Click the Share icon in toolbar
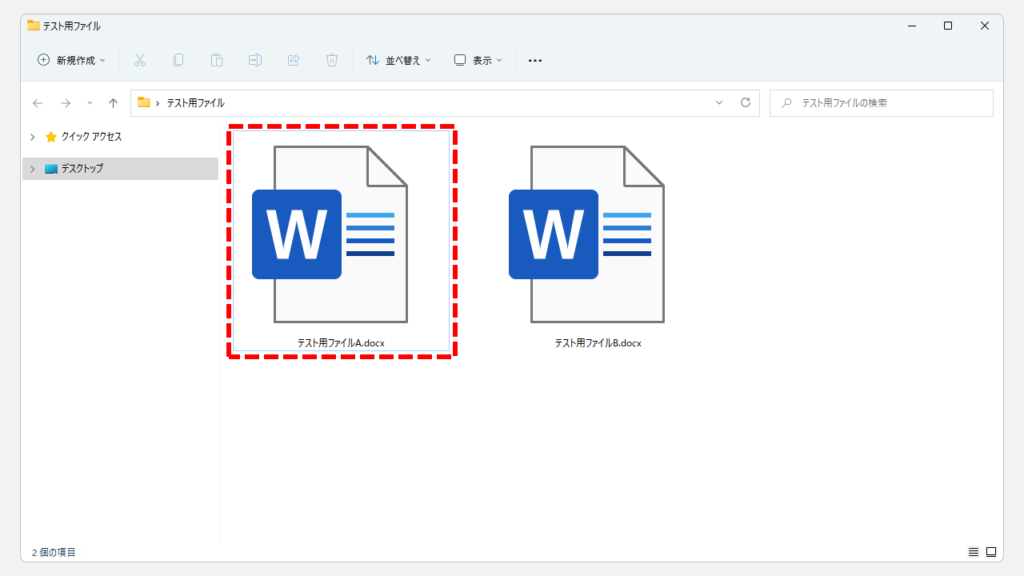Screen dimensions: 1024x576 (293, 60)
